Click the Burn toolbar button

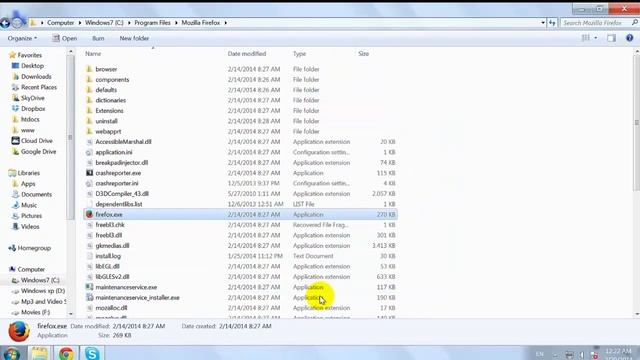pos(98,38)
